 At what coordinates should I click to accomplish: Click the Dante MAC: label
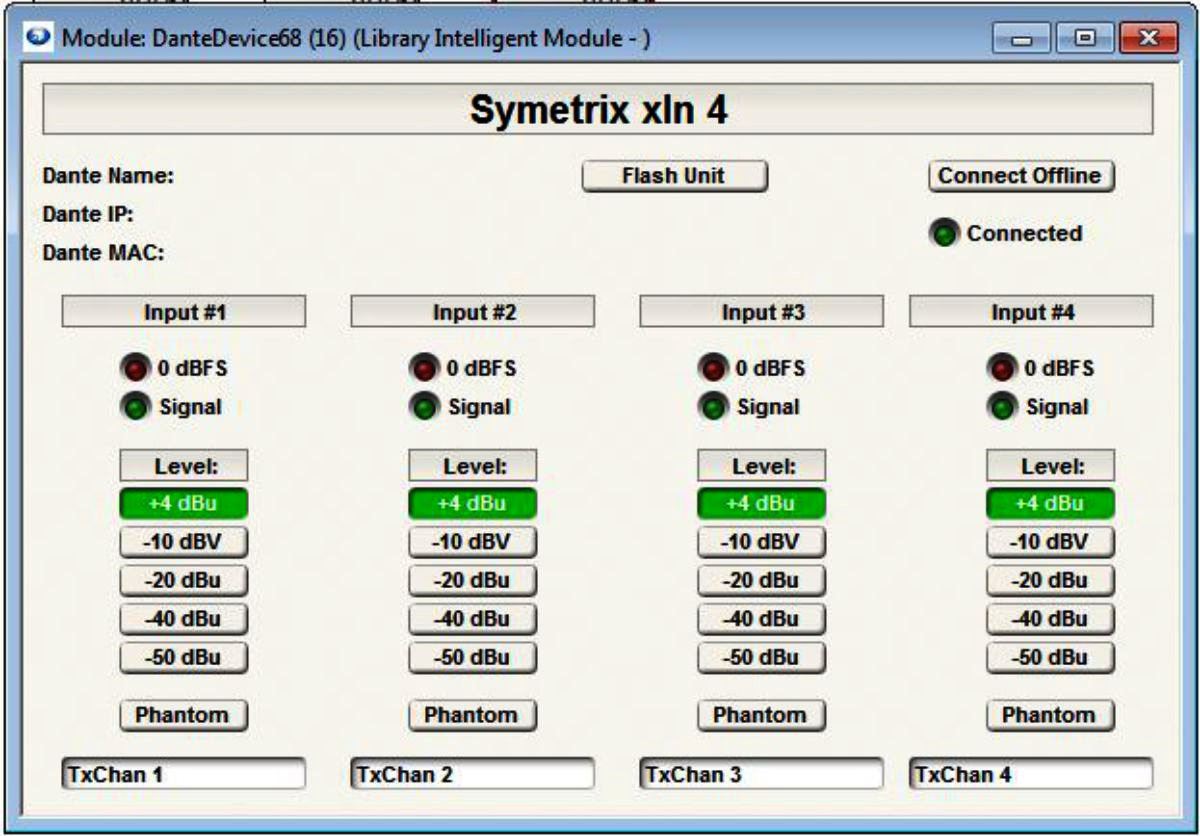coord(103,253)
